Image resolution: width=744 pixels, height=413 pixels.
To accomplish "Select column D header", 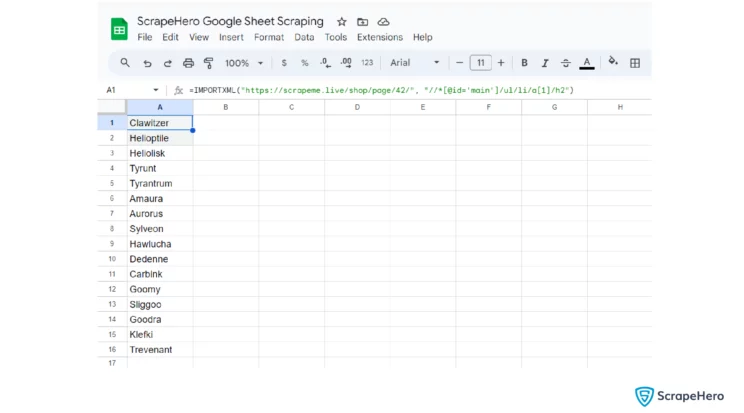I will click(357, 107).
